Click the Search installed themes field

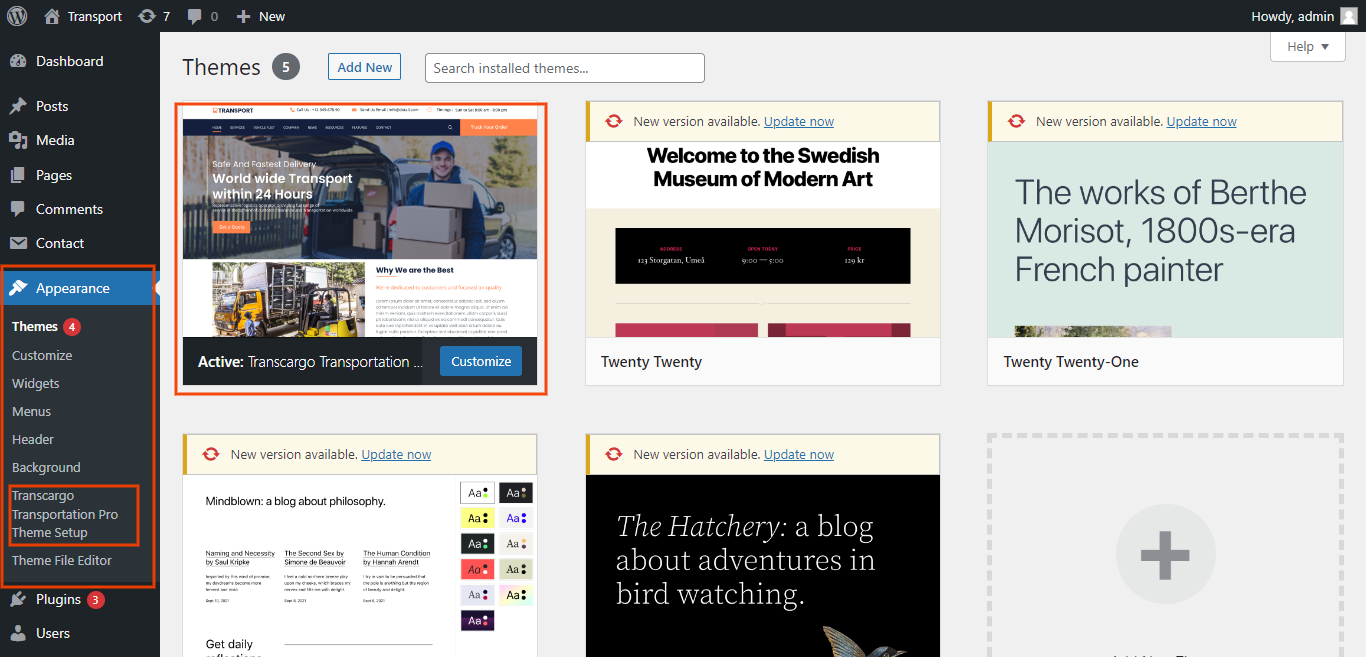click(564, 68)
